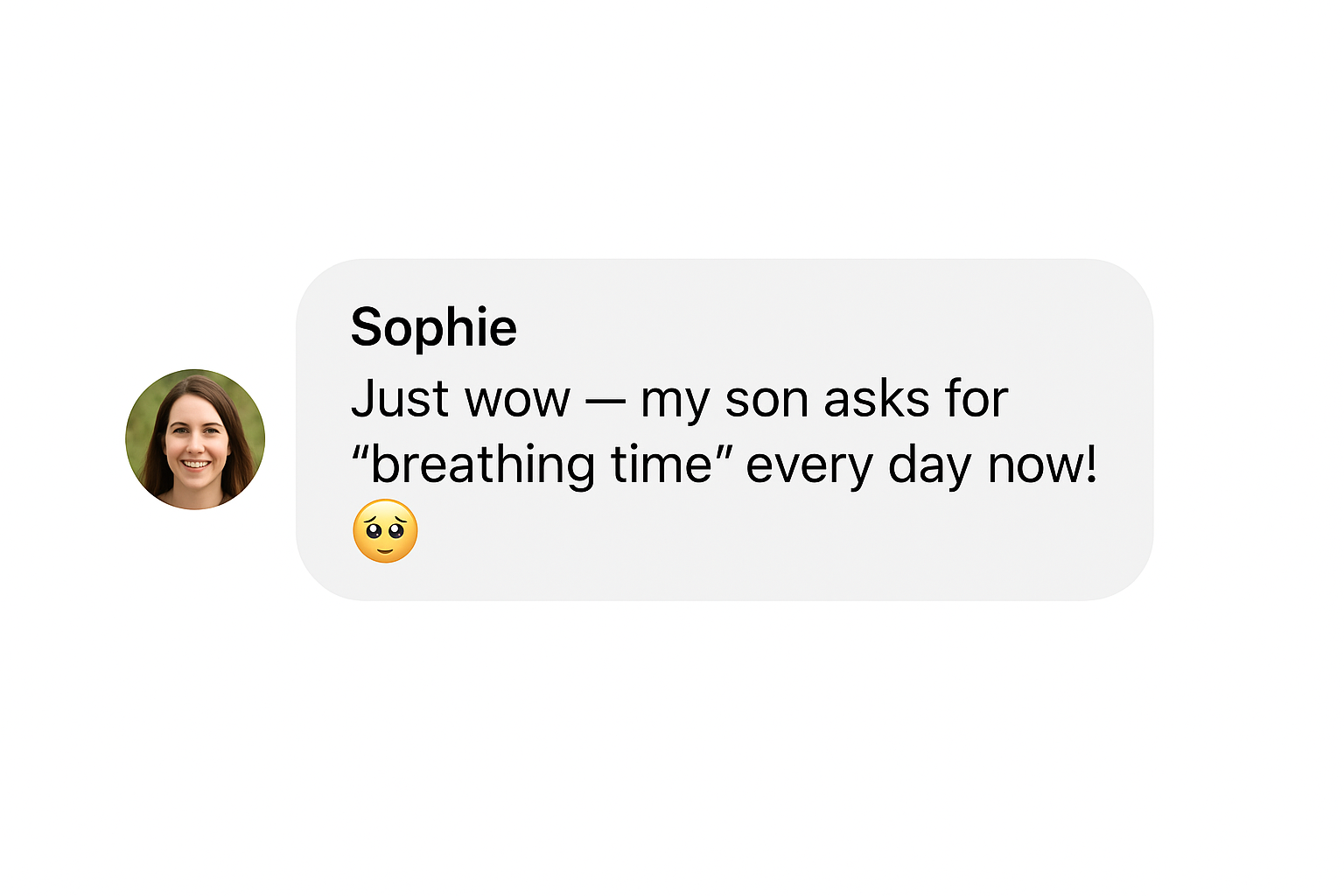Screen dimensions: 1344x896
Task: Click the opening quotation mark before "breathing"
Action: tap(360, 452)
